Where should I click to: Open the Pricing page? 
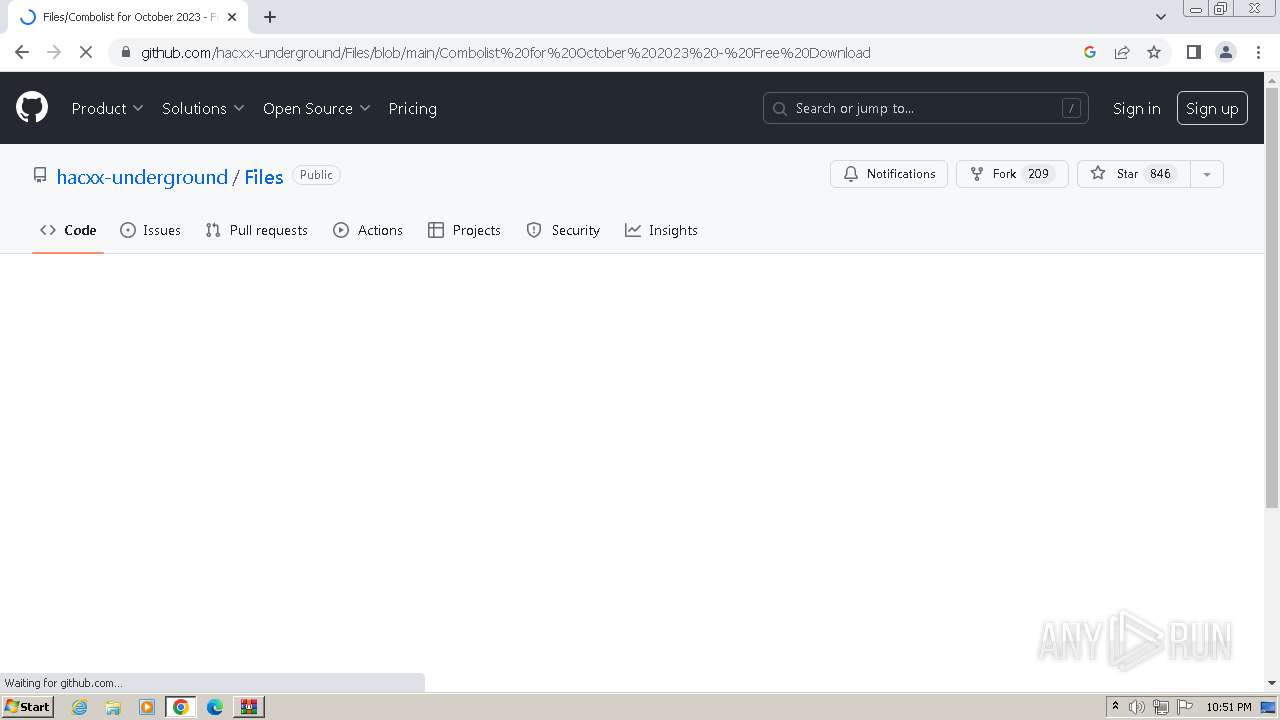point(412,108)
